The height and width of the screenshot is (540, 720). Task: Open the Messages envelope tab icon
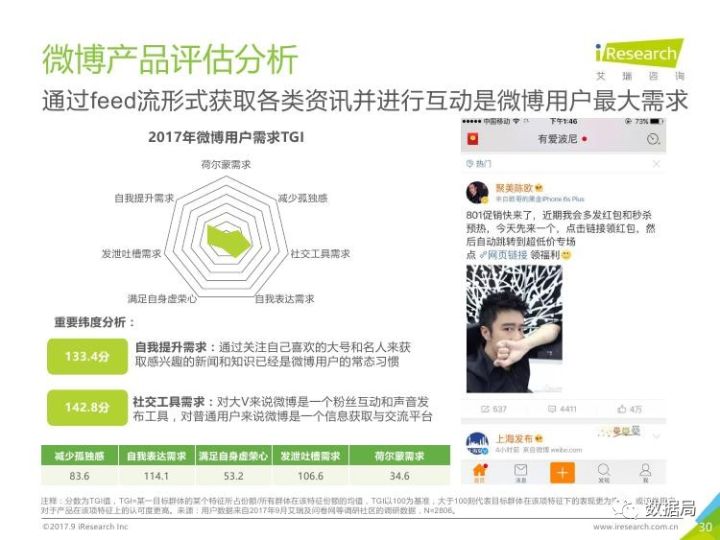[520, 472]
